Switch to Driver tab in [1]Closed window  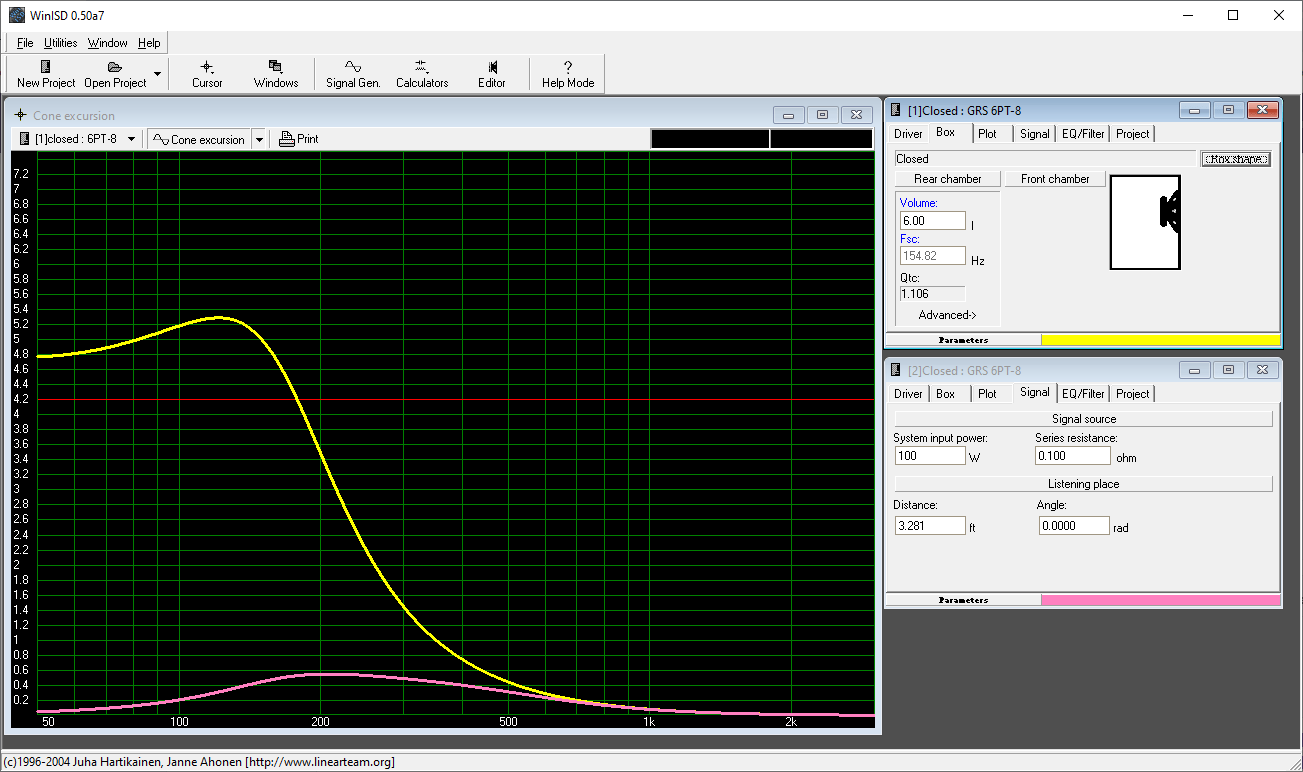pyautogui.click(x=908, y=133)
